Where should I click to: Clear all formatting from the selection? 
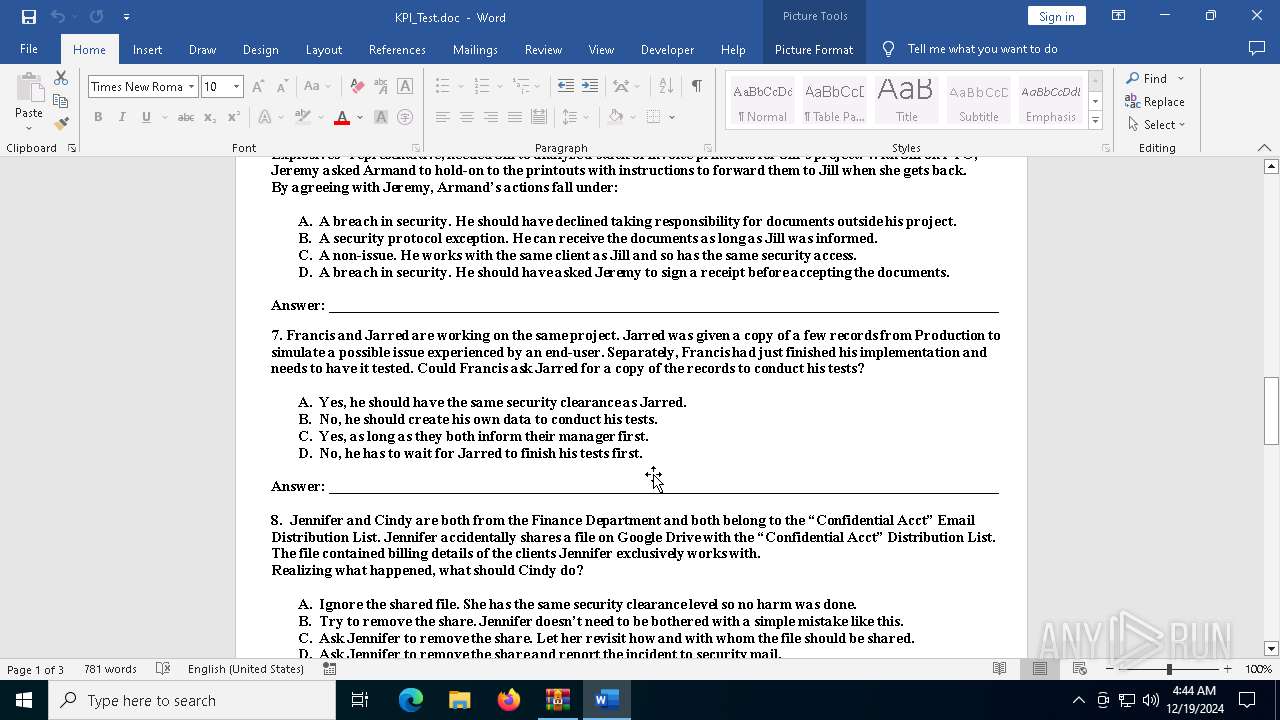pyautogui.click(x=357, y=87)
